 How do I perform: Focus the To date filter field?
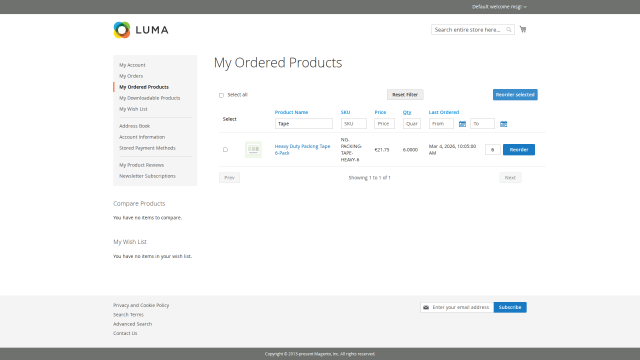coord(482,124)
